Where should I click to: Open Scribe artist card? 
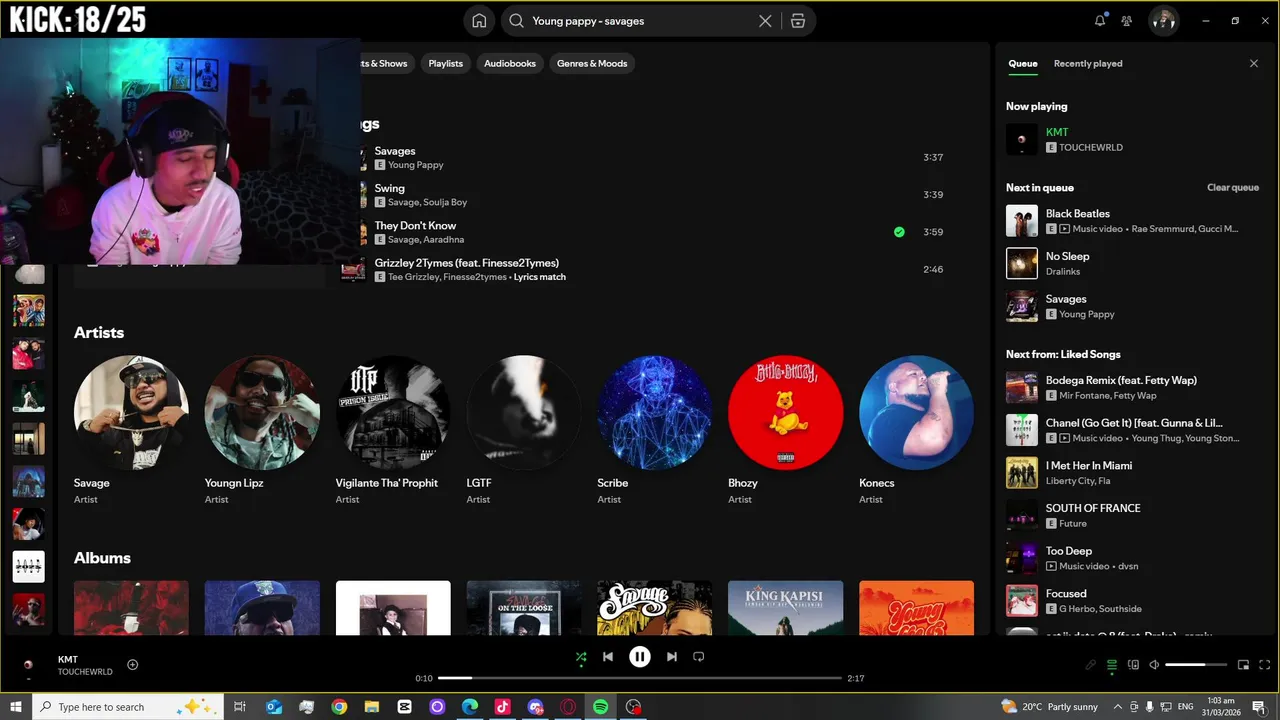655,430
